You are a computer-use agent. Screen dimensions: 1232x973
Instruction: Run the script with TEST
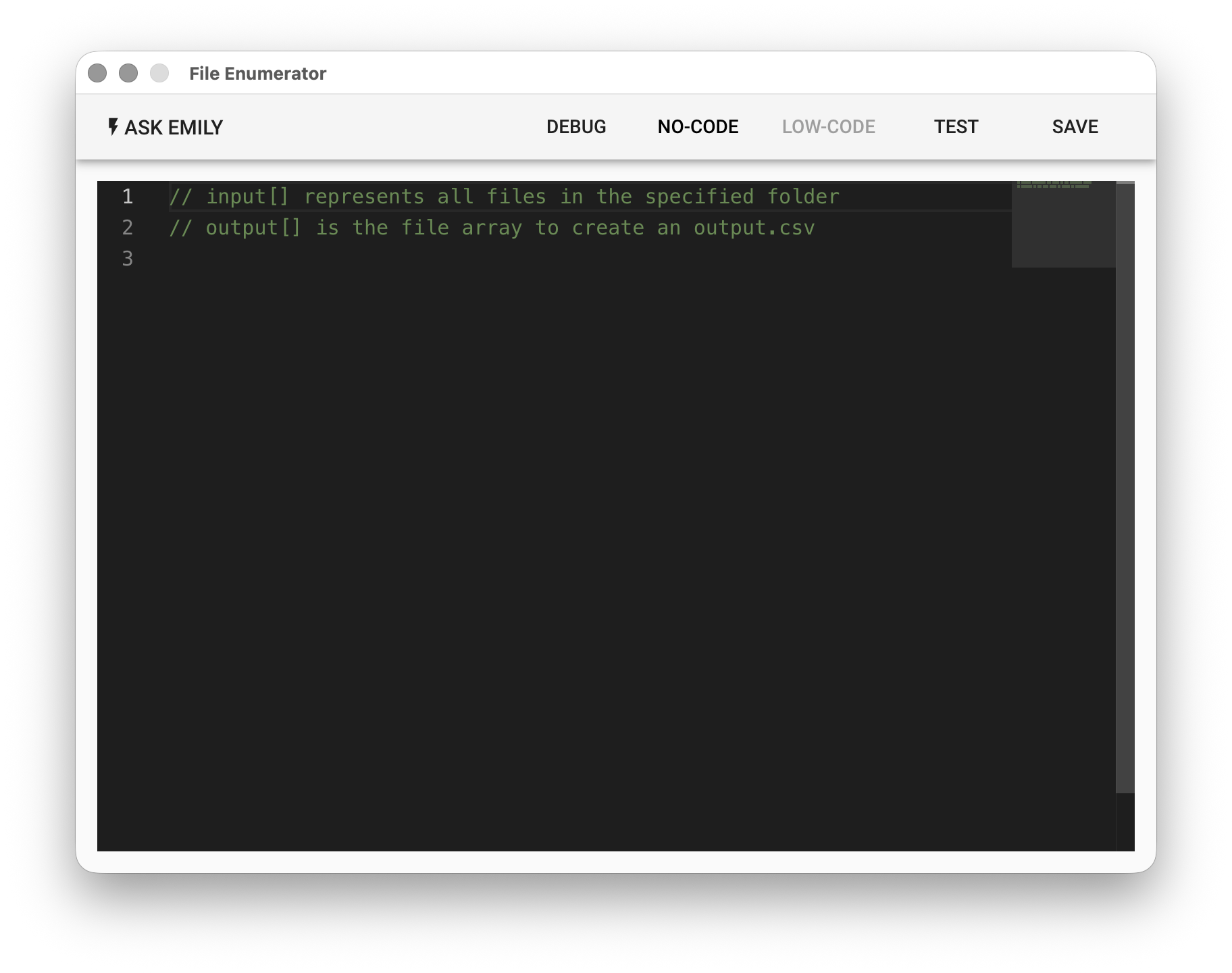[x=955, y=127]
